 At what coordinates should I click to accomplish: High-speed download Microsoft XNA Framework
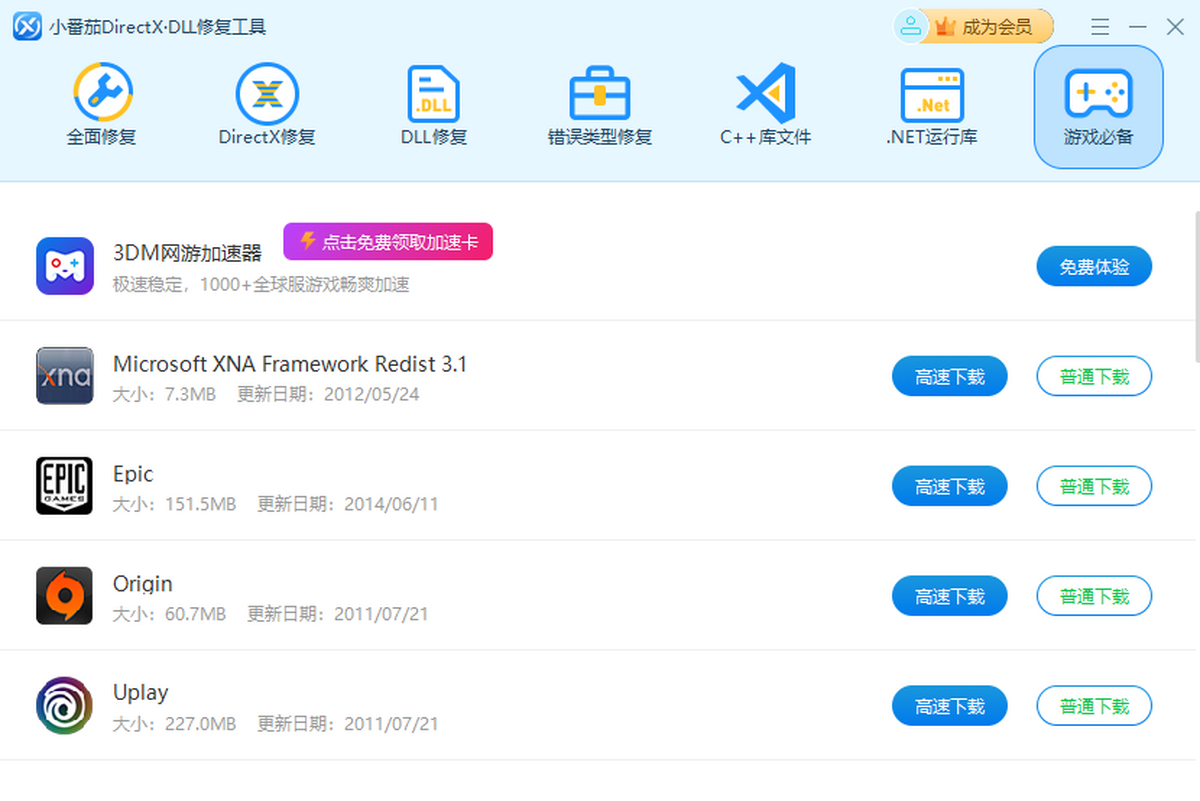point(949,377)
